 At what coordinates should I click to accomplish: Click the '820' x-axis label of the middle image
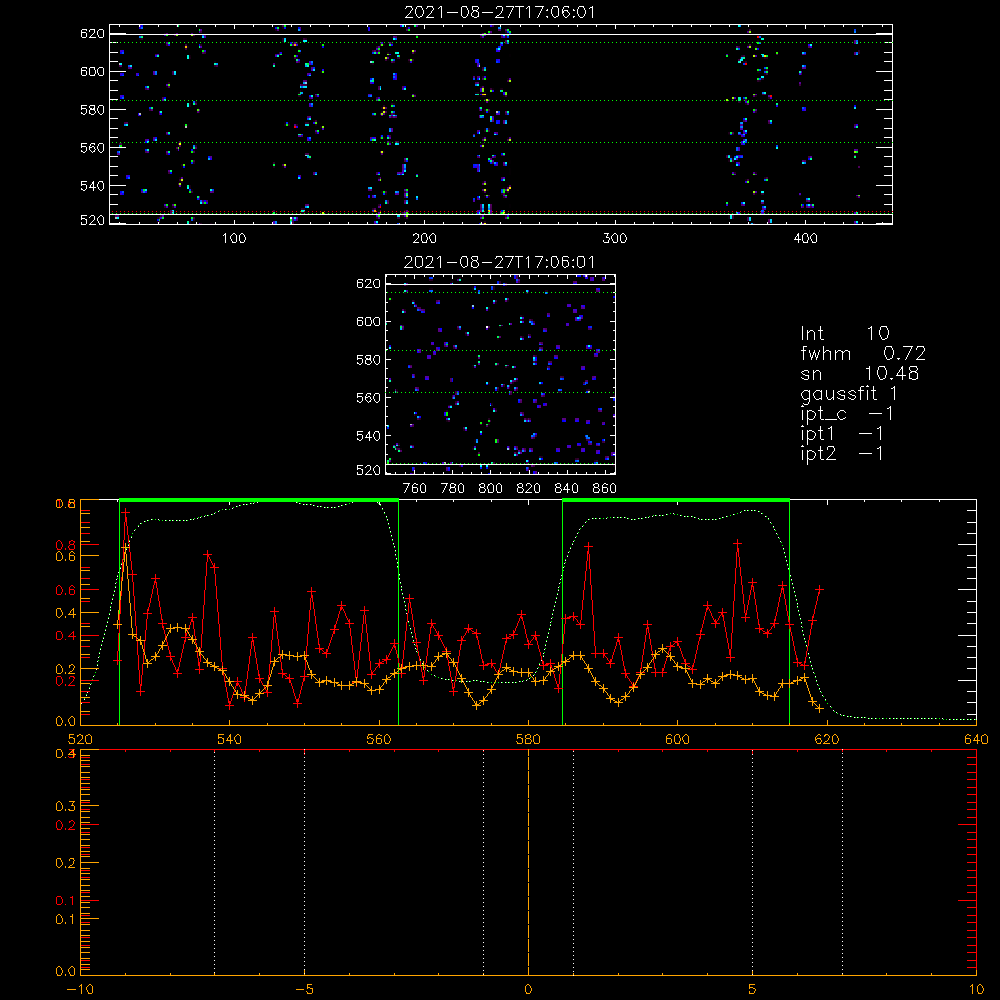[x=529, y=489]
